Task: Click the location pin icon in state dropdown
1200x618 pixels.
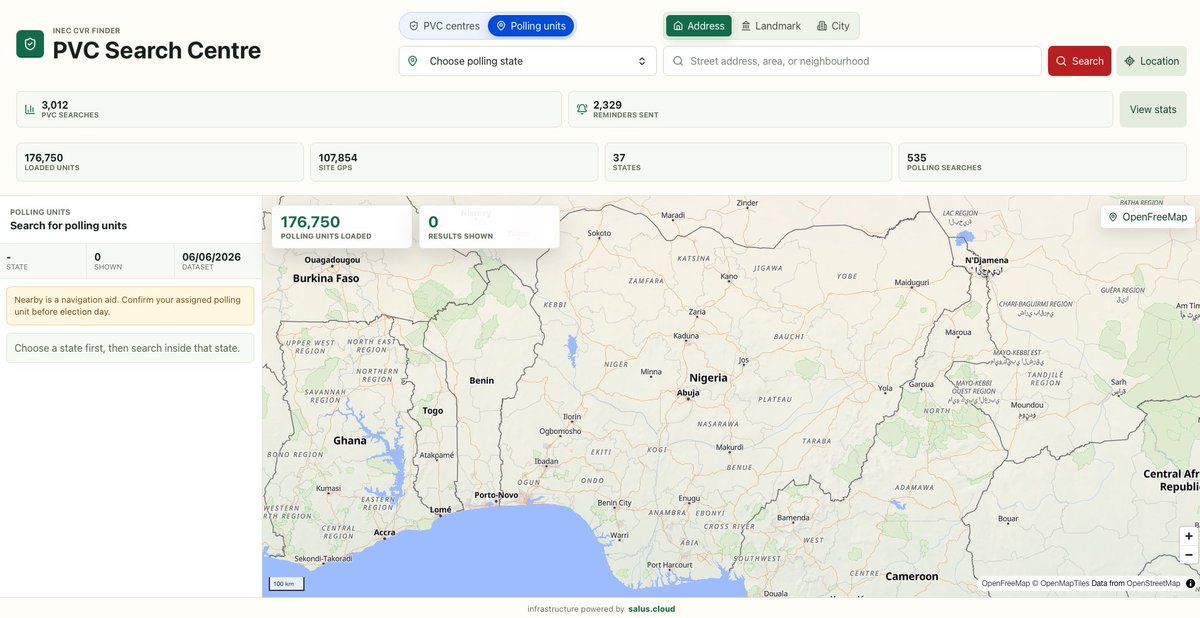Action: [413, 61]
